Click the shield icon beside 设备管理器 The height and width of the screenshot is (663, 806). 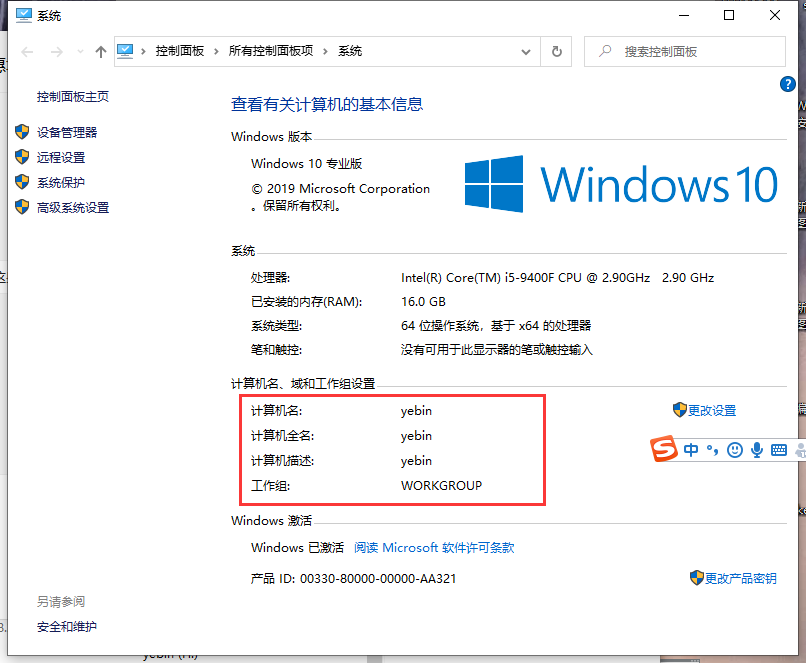coord(22,132)
